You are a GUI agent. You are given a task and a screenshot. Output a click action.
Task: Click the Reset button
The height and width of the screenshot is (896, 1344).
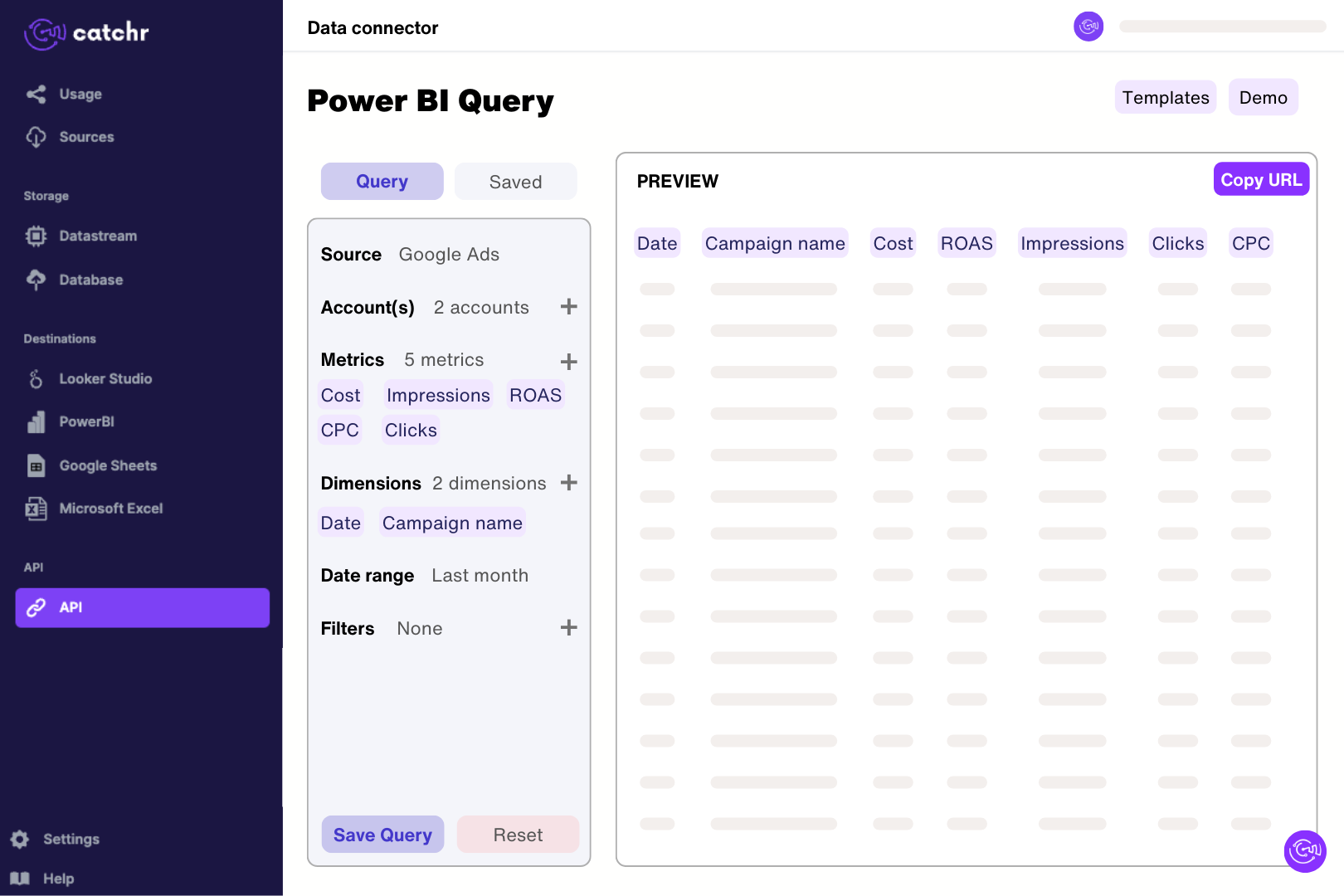click(x=518, y=835)
